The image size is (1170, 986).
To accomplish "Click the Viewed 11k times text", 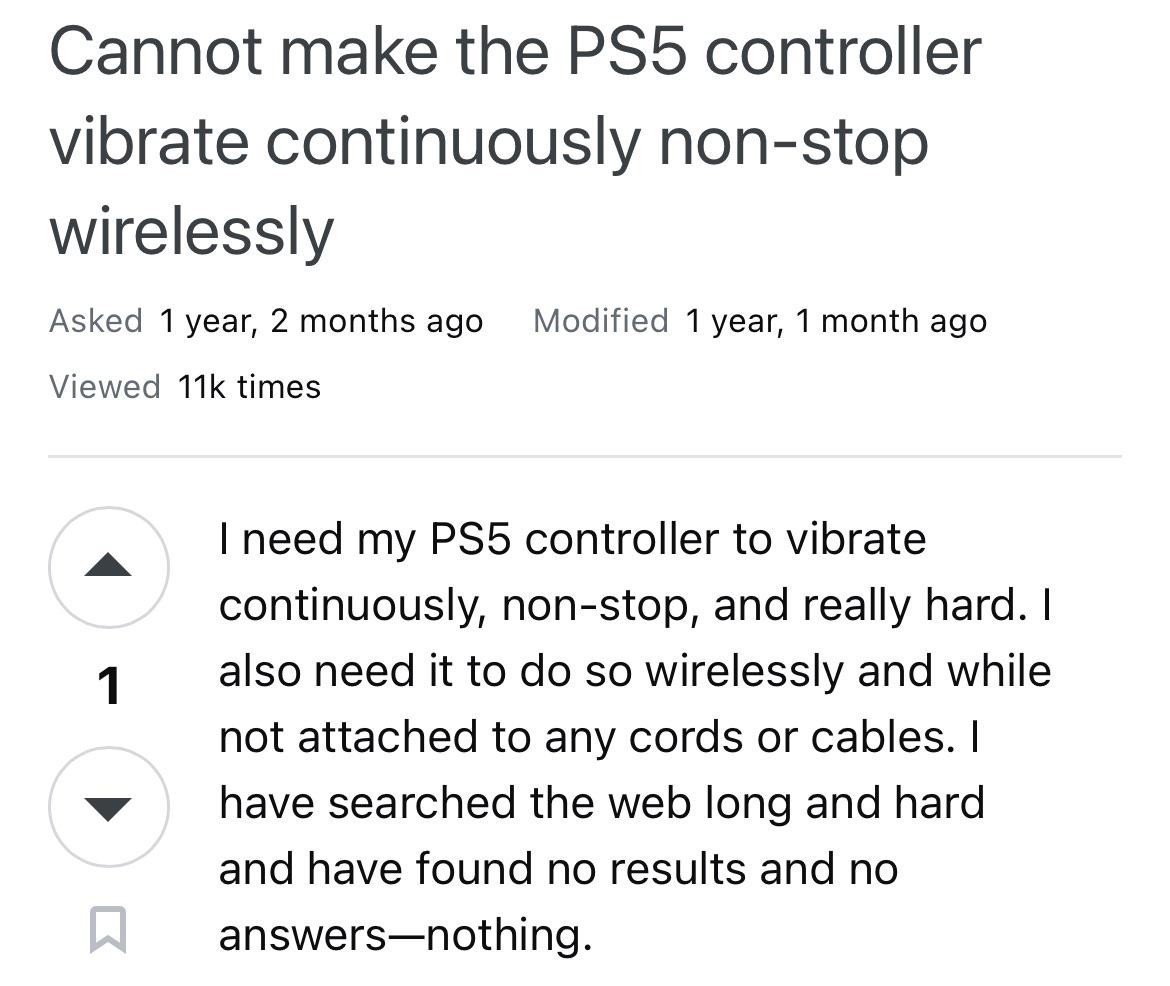I will (x=185, y=387).
